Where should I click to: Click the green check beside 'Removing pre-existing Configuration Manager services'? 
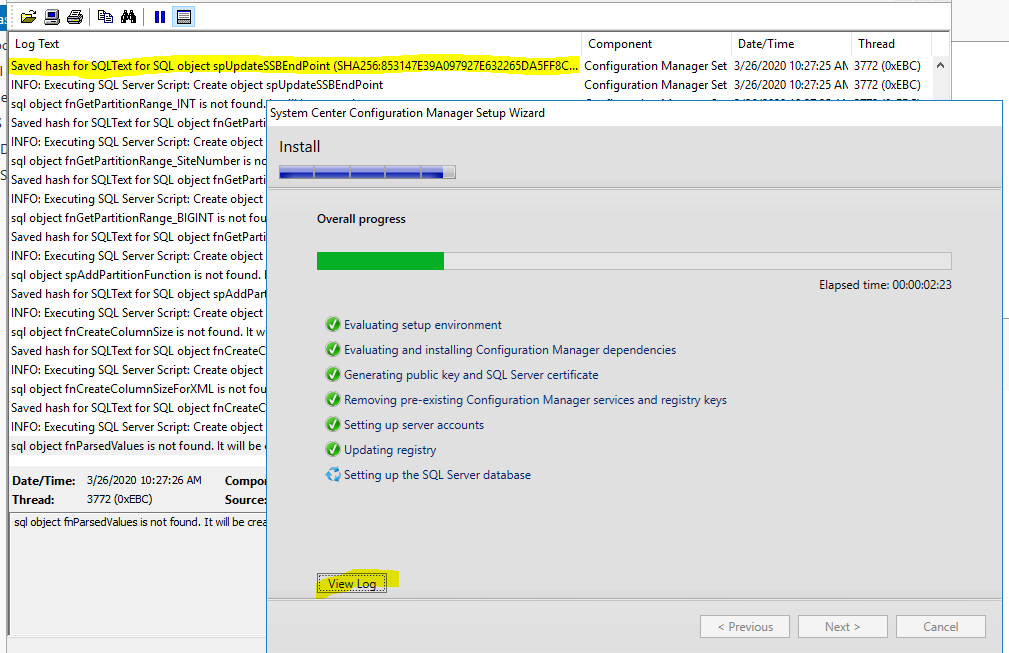pyautogui.click(x=333, y=400)
